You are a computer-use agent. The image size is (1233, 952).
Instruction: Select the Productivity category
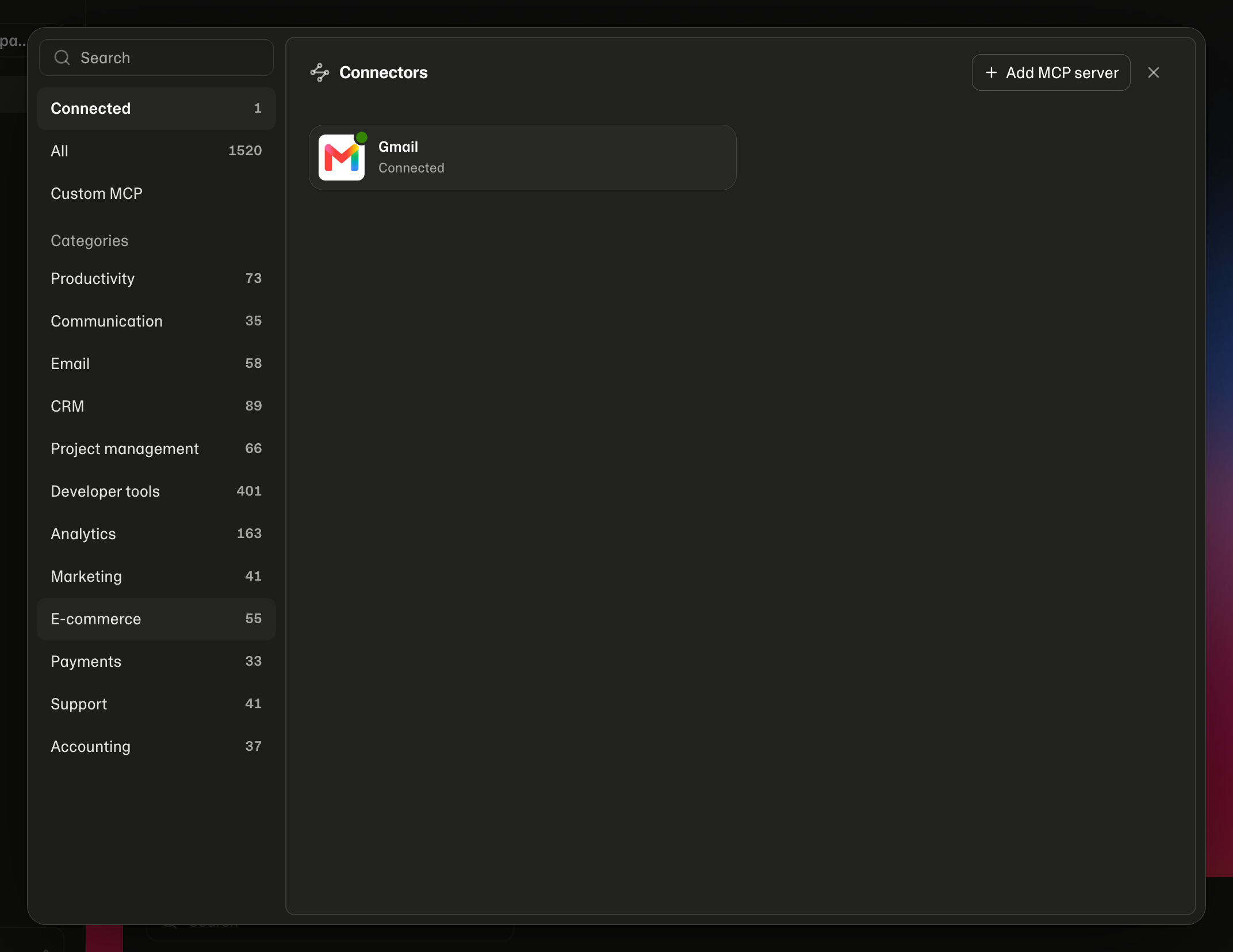tap(156, 279)
